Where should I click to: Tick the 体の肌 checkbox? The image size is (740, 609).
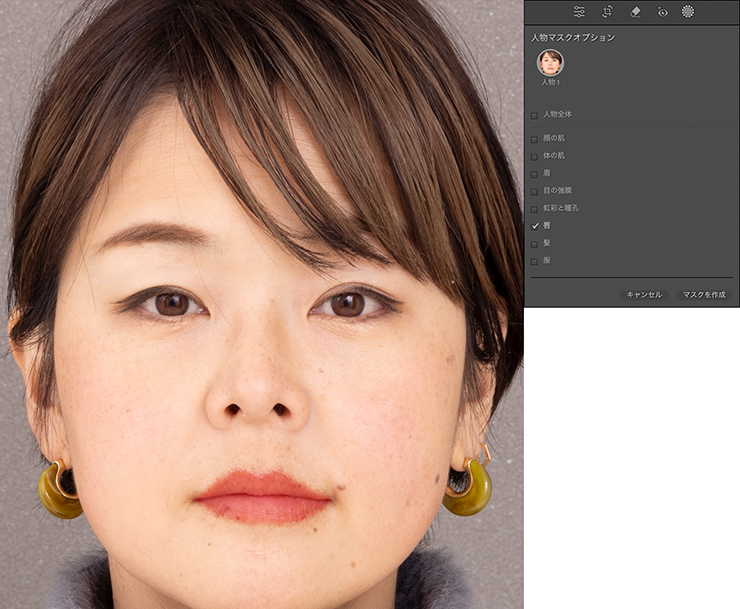tap(535, 156)
